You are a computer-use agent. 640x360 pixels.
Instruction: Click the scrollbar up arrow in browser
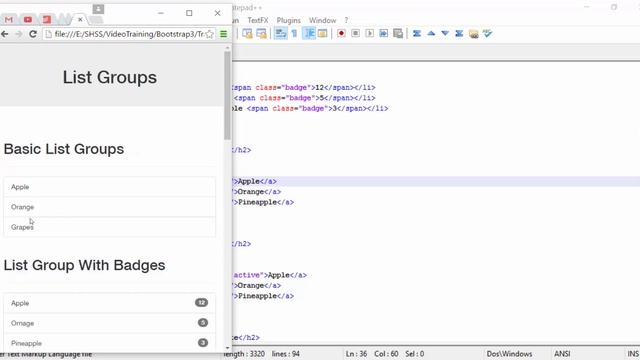(227, 48)
